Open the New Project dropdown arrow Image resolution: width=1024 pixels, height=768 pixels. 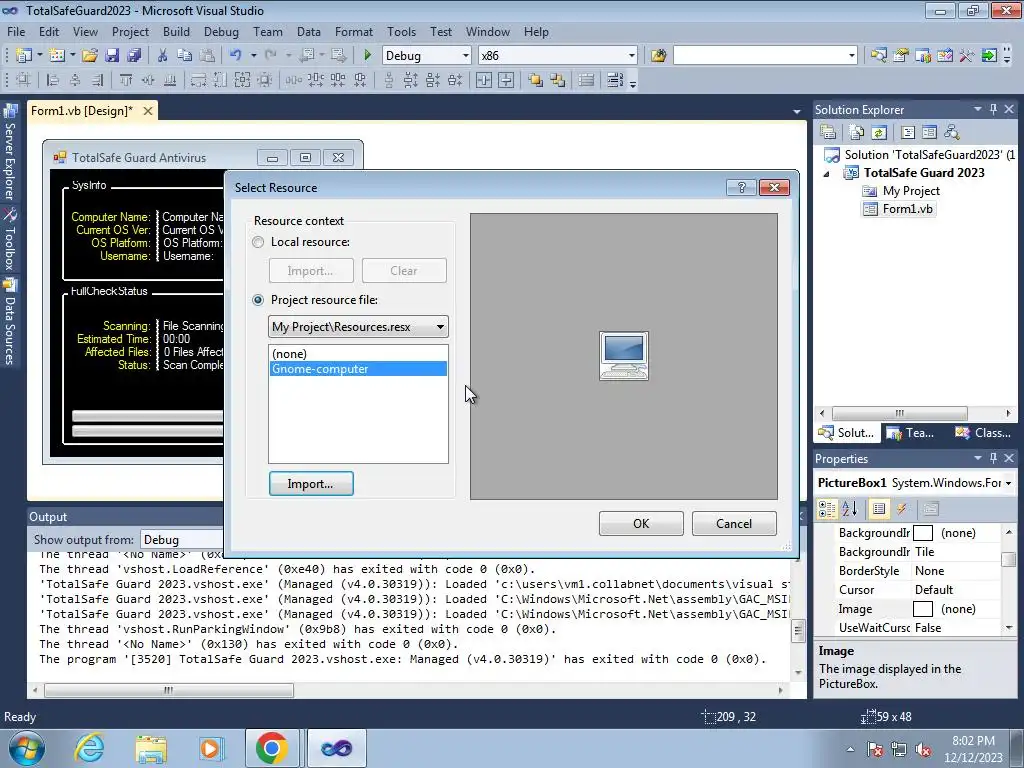(x=40, y=56)
